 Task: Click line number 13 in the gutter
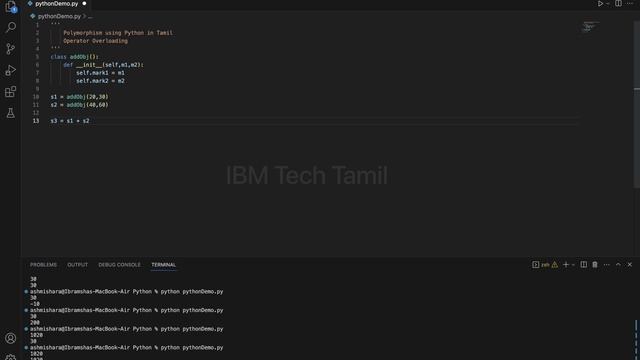pyautogui.click(x=36, y=121)
